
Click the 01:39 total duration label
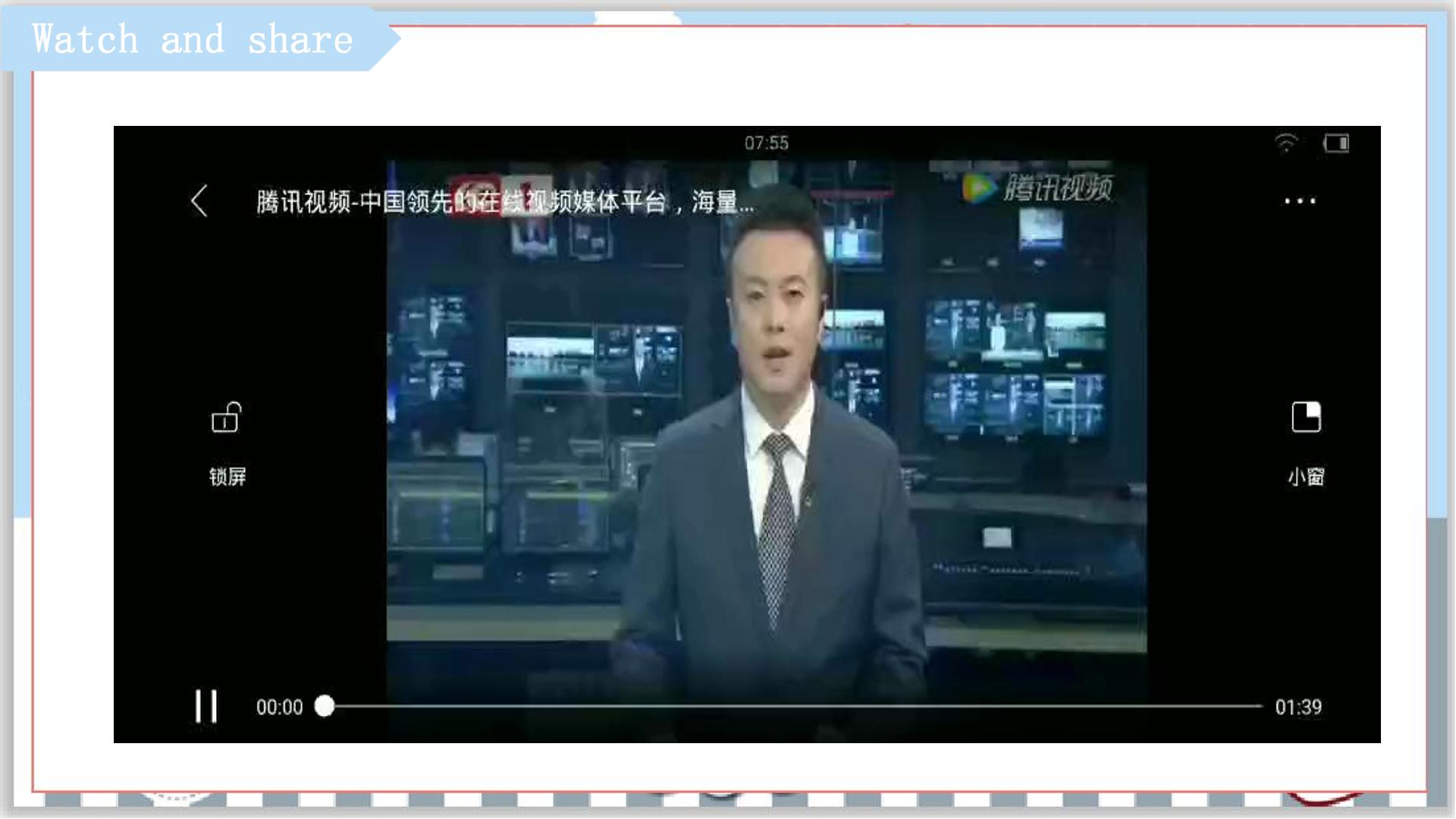pyautogui.click(x=1298, y=707)
